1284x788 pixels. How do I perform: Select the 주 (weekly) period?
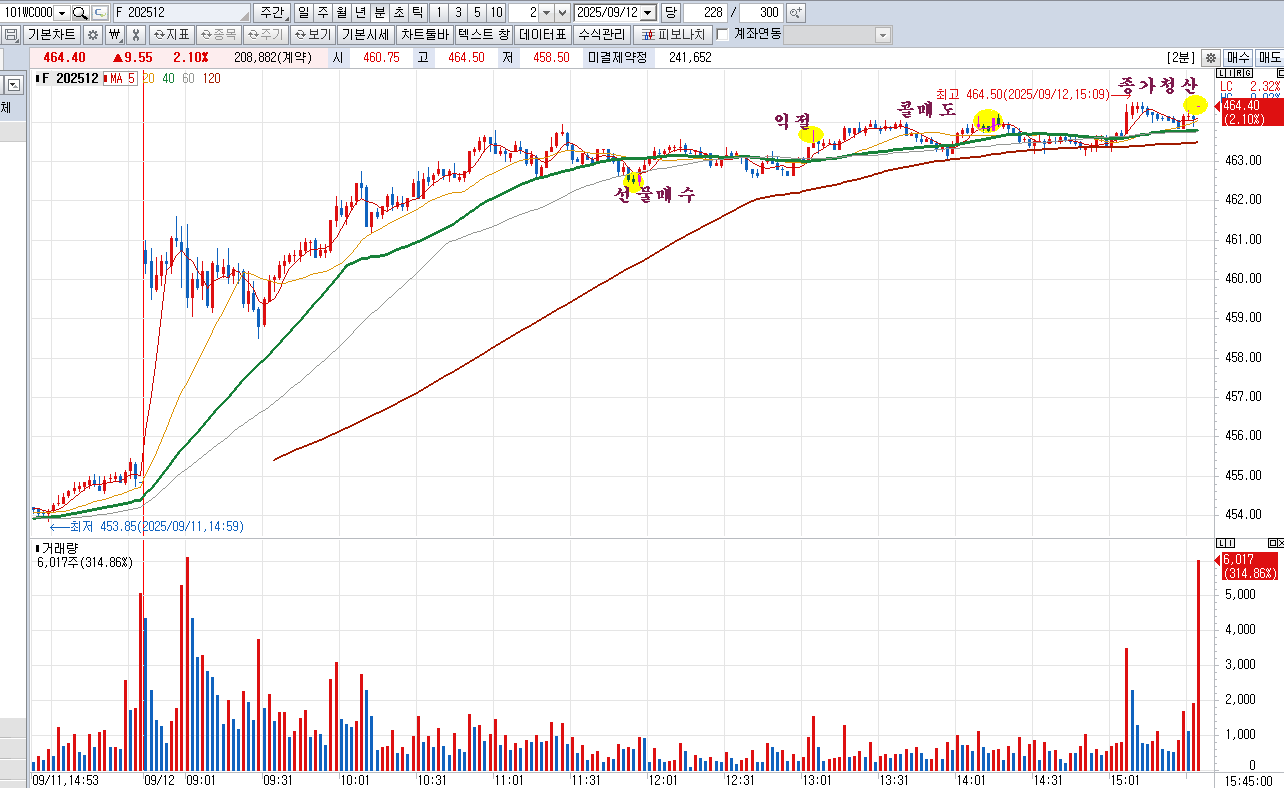(322, 13)
